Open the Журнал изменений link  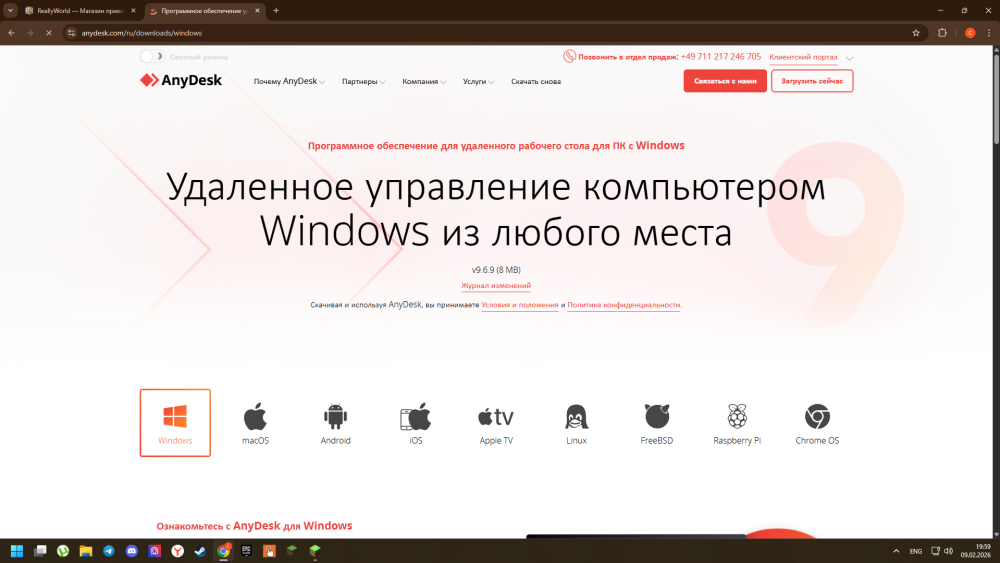[x=496, y=286]
